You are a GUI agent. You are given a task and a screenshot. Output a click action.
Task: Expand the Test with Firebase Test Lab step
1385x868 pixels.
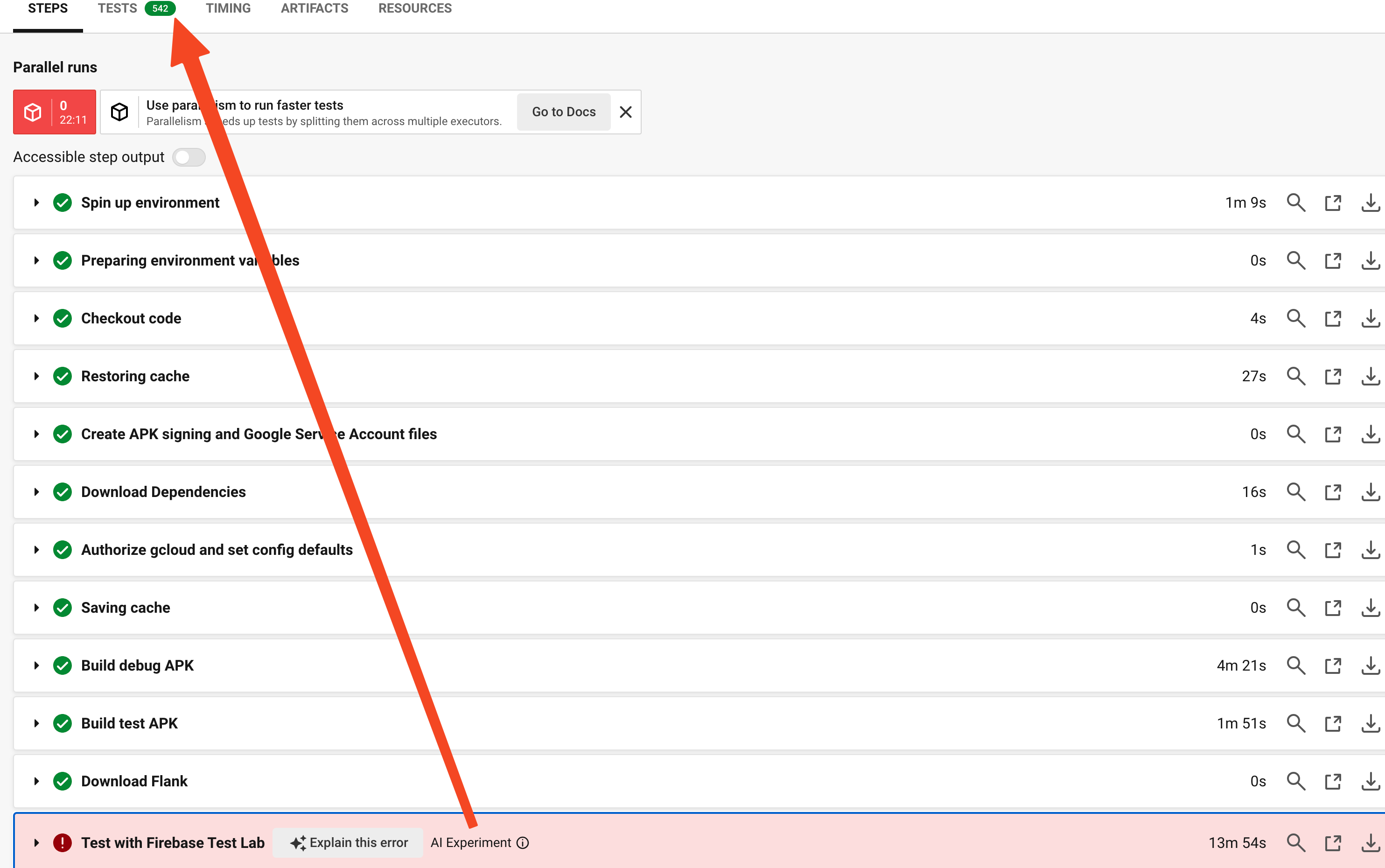click(x=36, y=843)
